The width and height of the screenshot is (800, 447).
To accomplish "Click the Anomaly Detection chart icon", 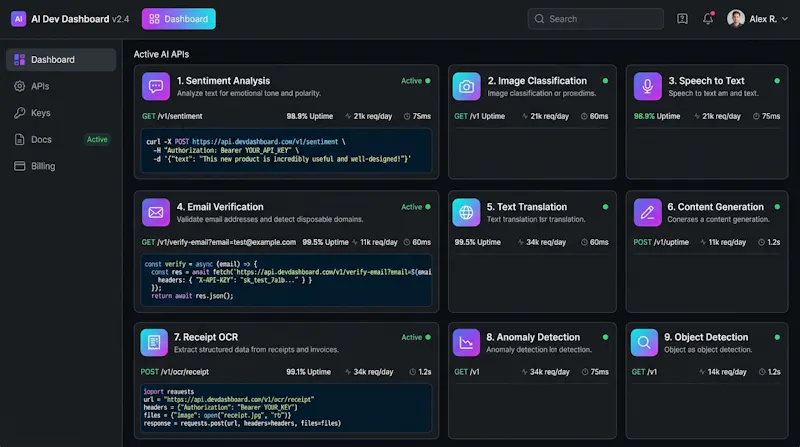I will pos(466,342).
